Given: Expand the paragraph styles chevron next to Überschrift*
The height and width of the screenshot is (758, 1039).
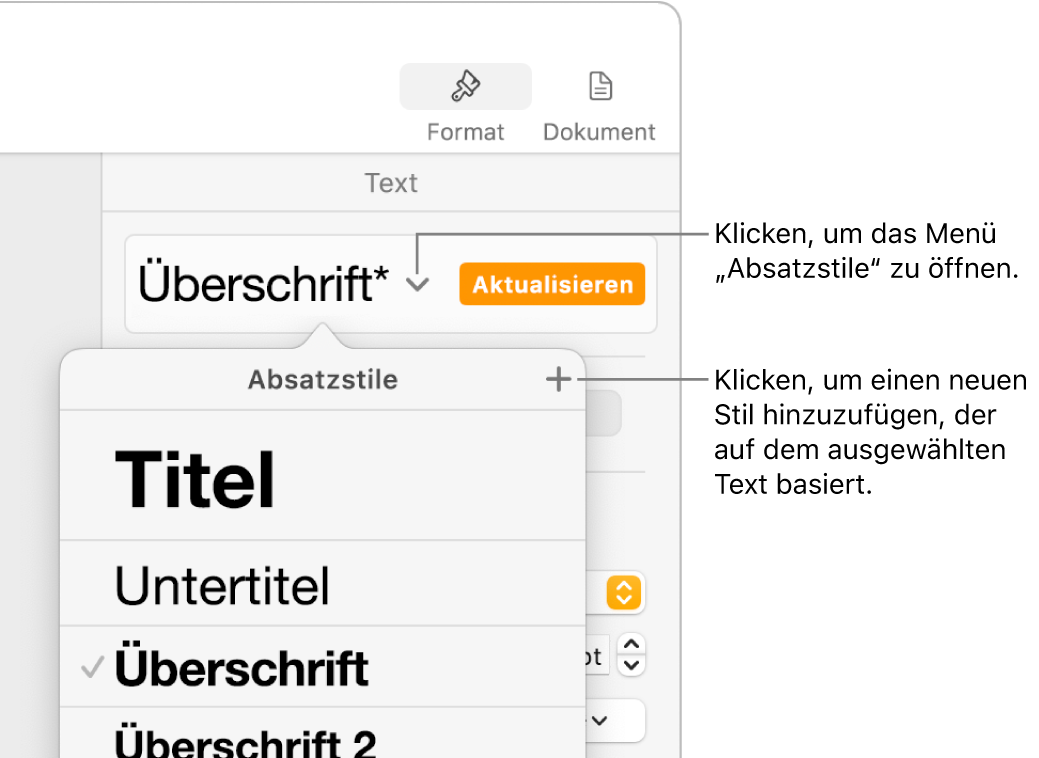Looking at the screenshot, I should coord(418,285).
